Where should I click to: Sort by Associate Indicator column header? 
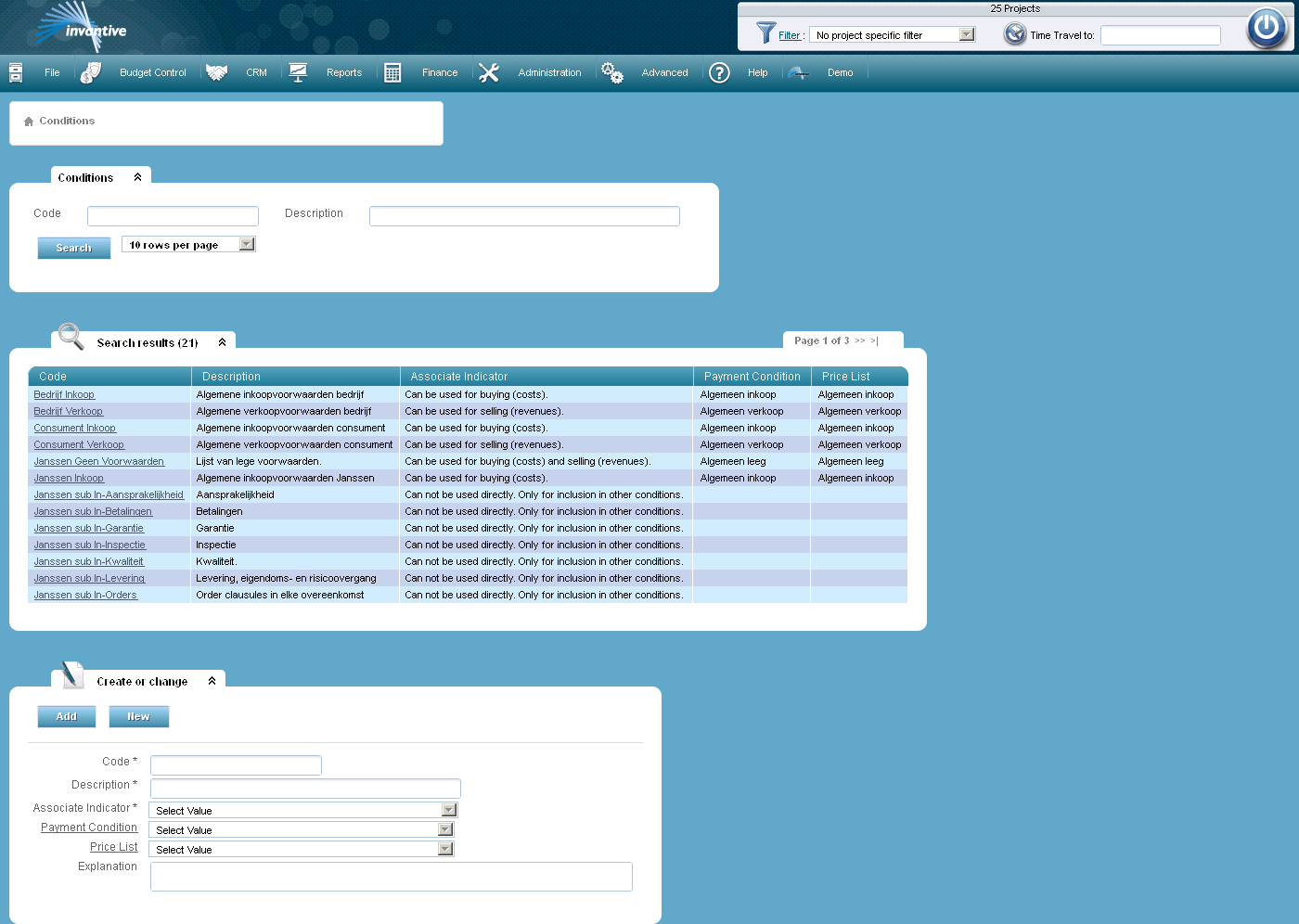tap(459, 377)
